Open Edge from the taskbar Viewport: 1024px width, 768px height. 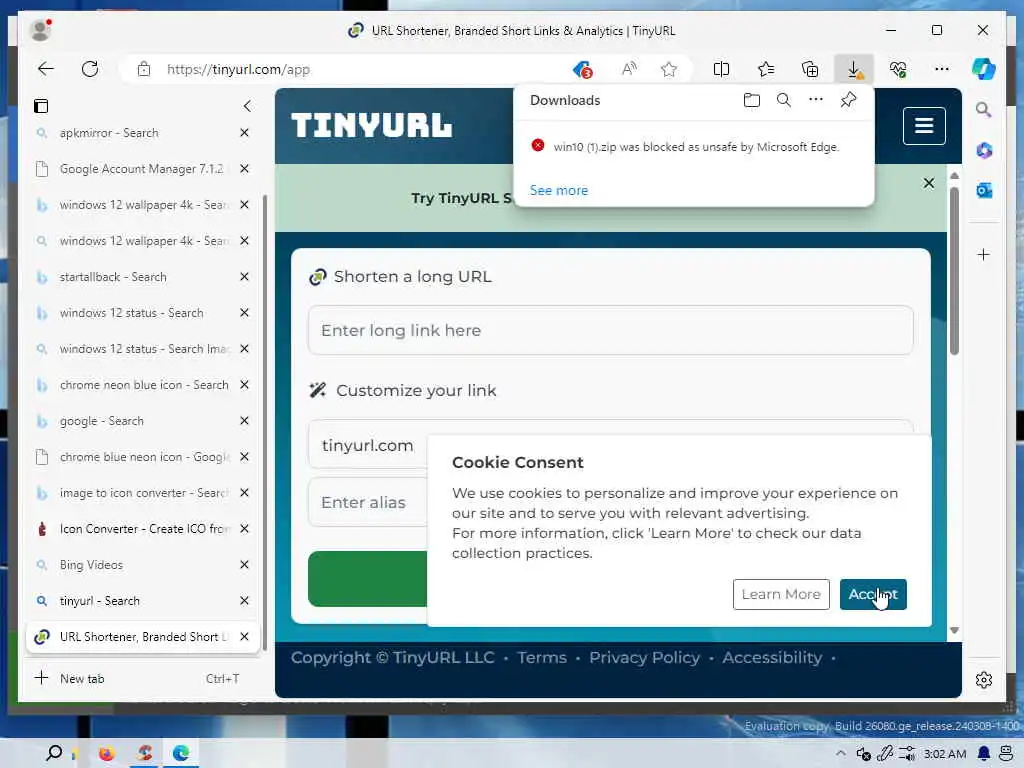(x=181, y=754)
